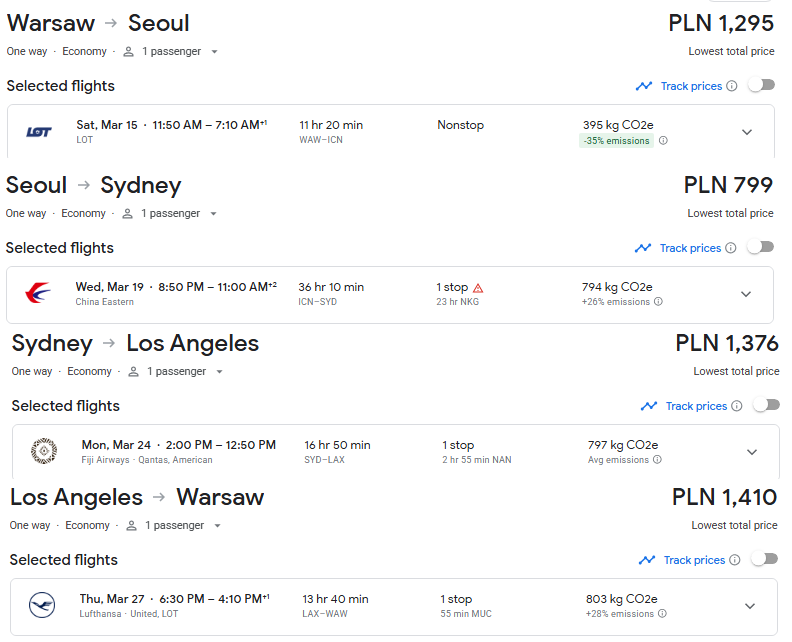Click the red warning icon beside 1 stop
Viewport: 792px width, 642px height.
pyautogui.click(x=478, y=288)
